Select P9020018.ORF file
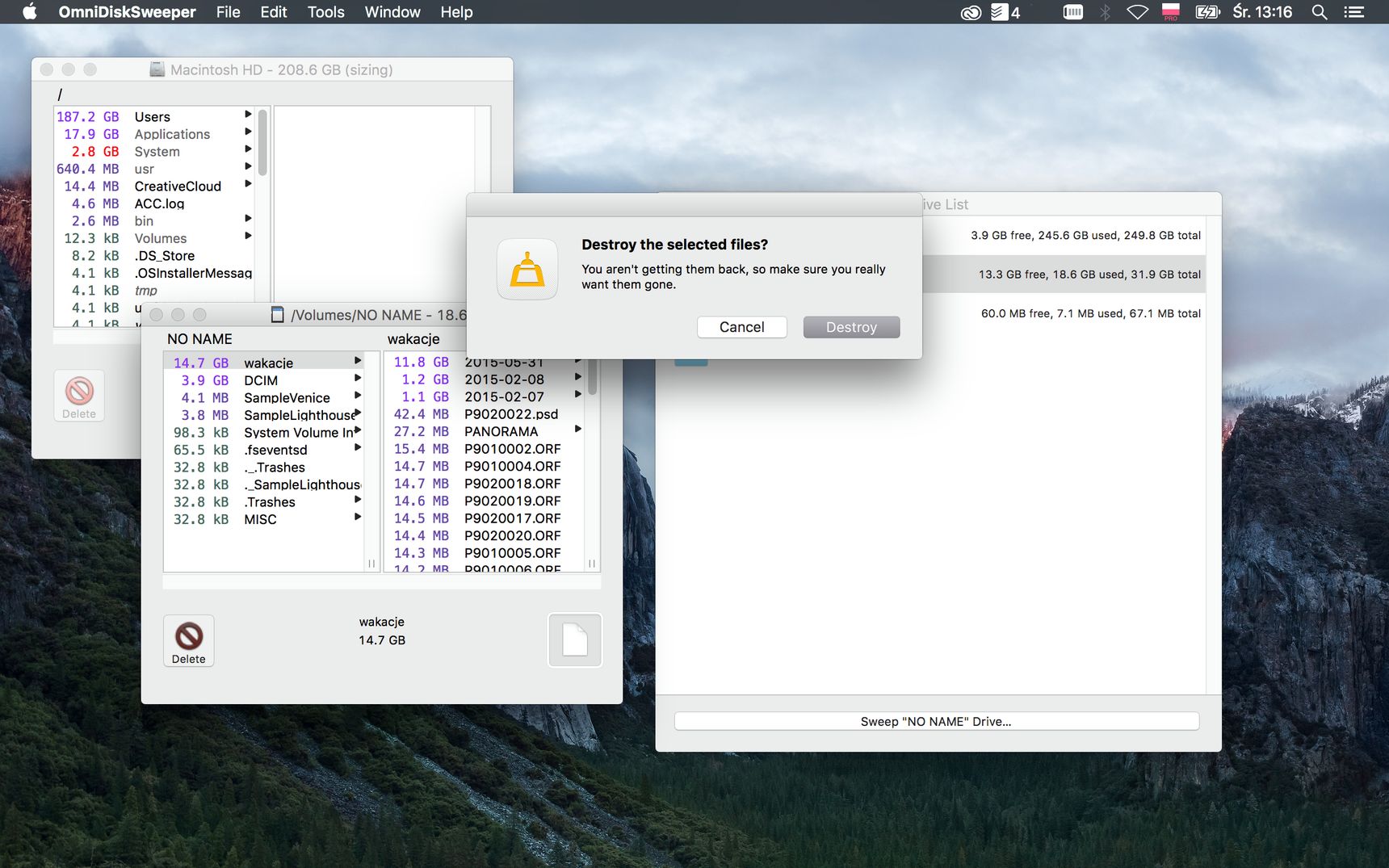This screenshot has width=1389, height=868. 483,484
